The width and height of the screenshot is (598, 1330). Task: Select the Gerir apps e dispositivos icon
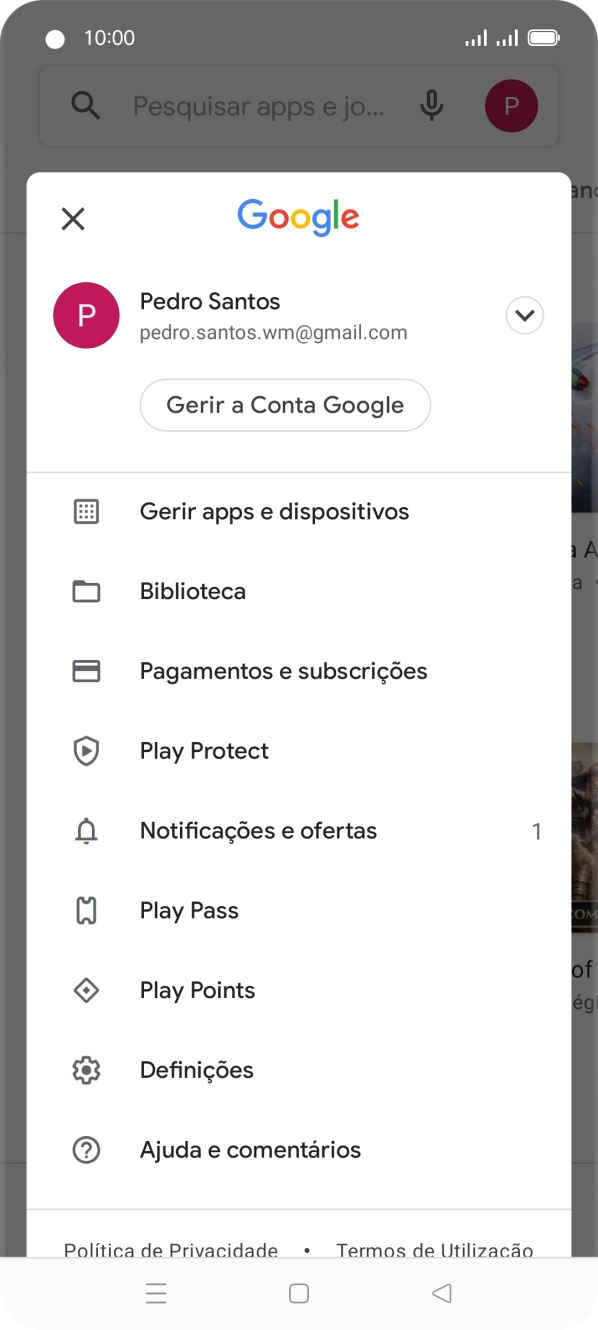click(x=87, y=511)
